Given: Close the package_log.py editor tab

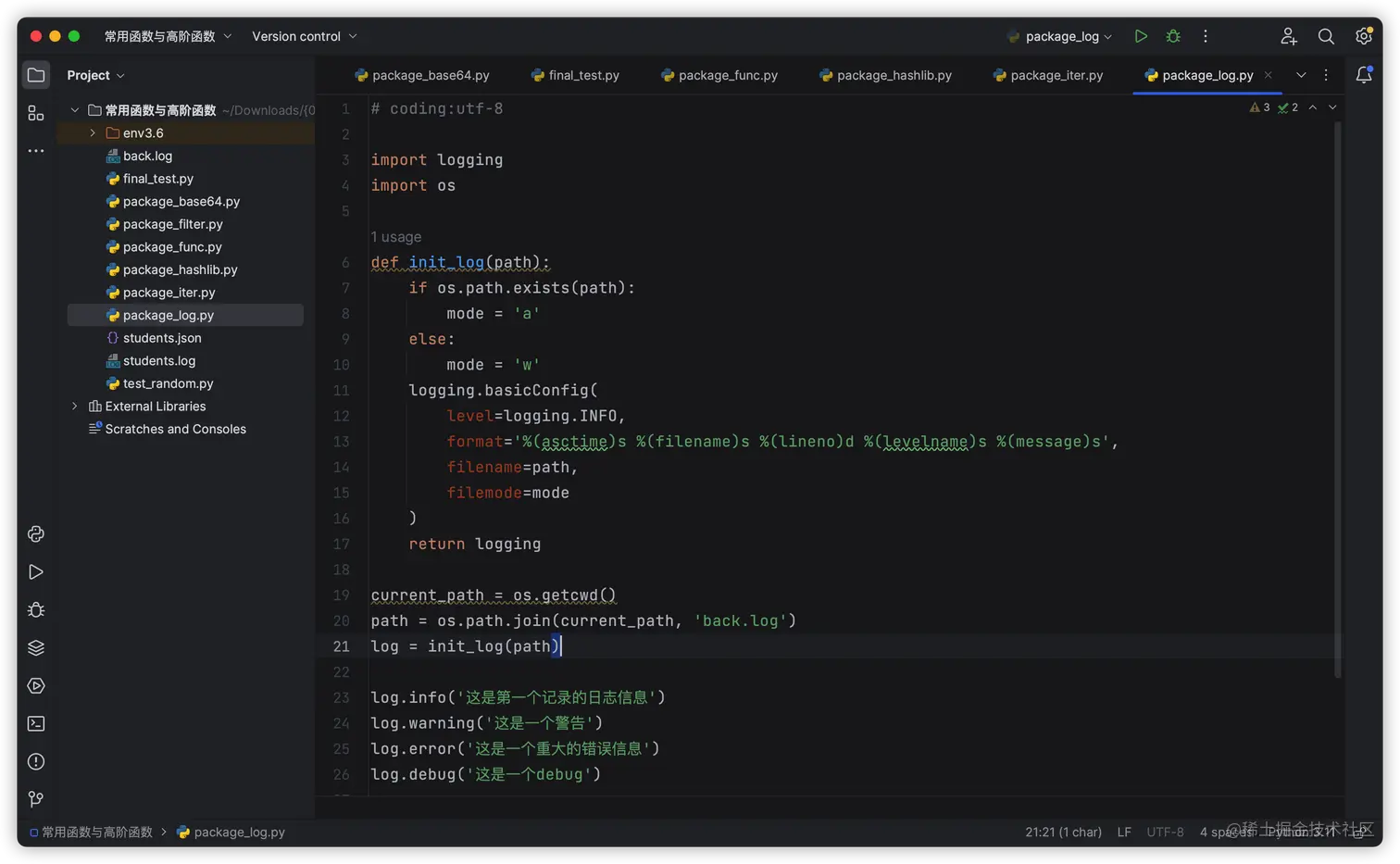Looking at the screenshot, I should [1269, 75].
